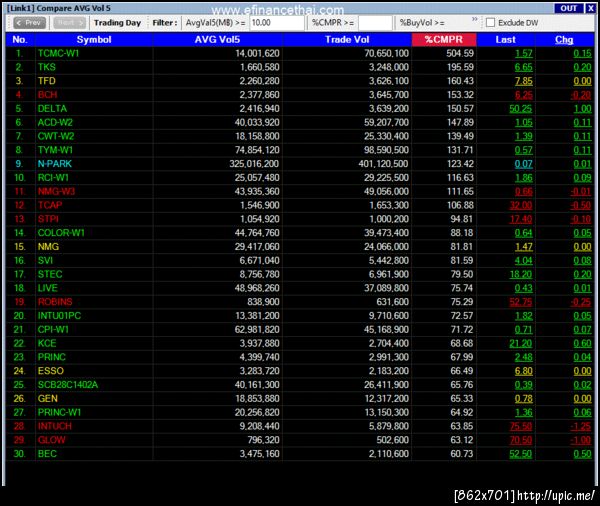Viewport: 600px width, 506px height.
Task: Click change value -1.25 of INTUCH
Action: (x=581, y=426)
